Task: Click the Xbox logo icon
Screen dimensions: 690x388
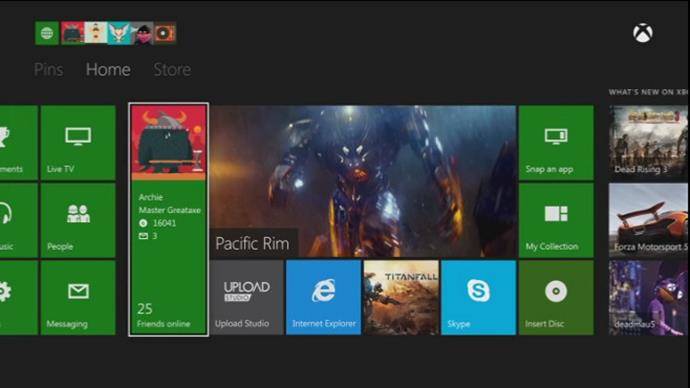Action: [x=643, y=33]
